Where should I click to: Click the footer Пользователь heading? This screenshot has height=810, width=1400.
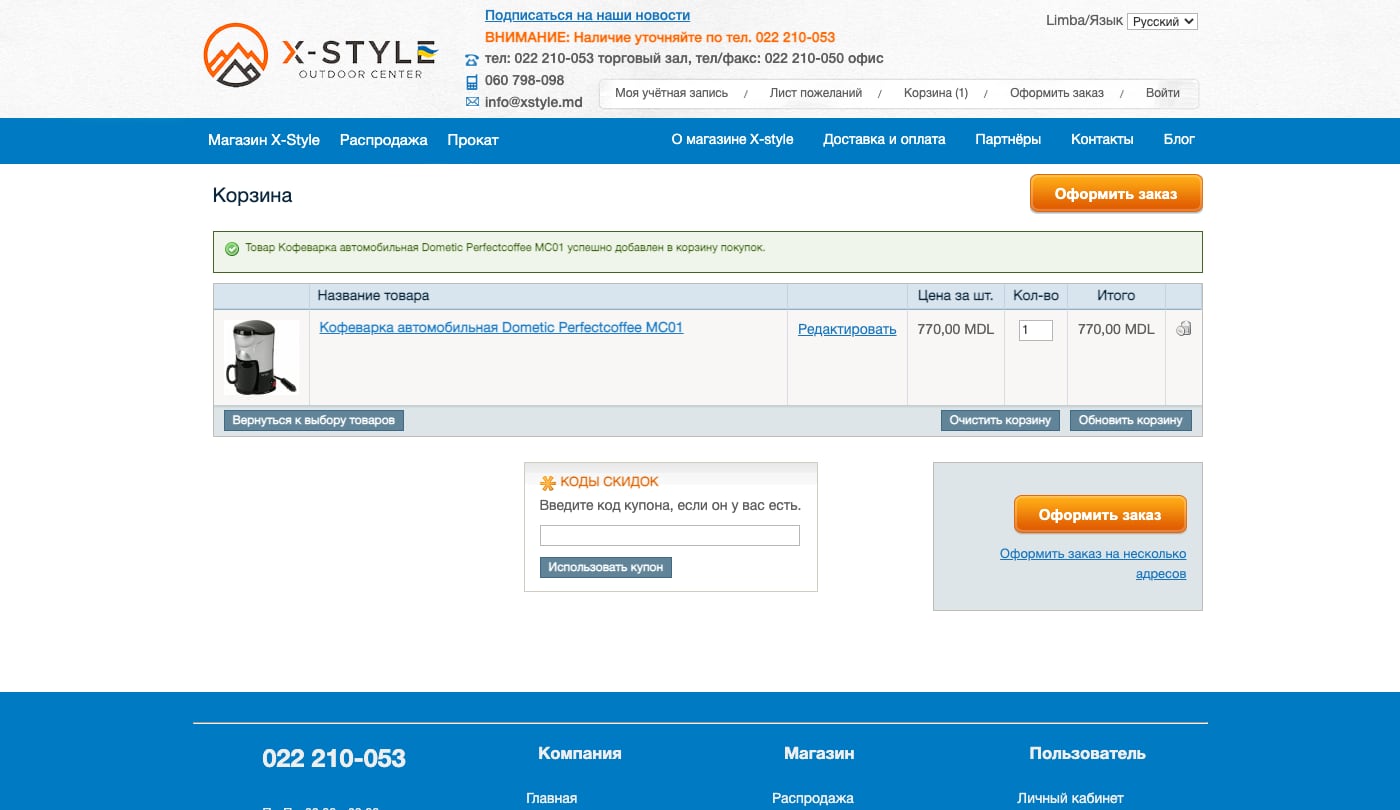1087,753
